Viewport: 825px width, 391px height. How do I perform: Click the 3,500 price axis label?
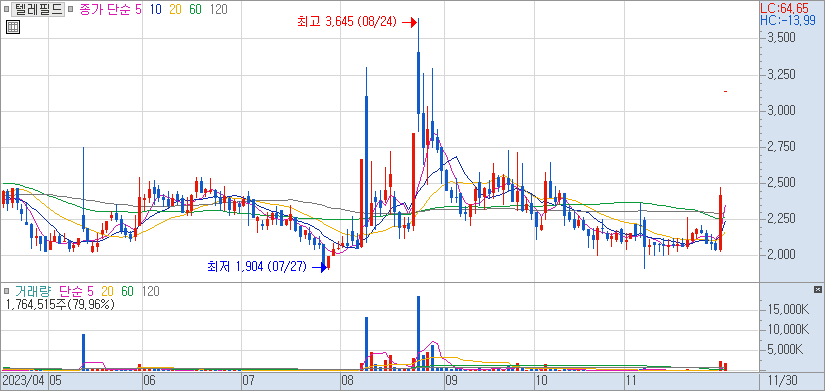781,38
